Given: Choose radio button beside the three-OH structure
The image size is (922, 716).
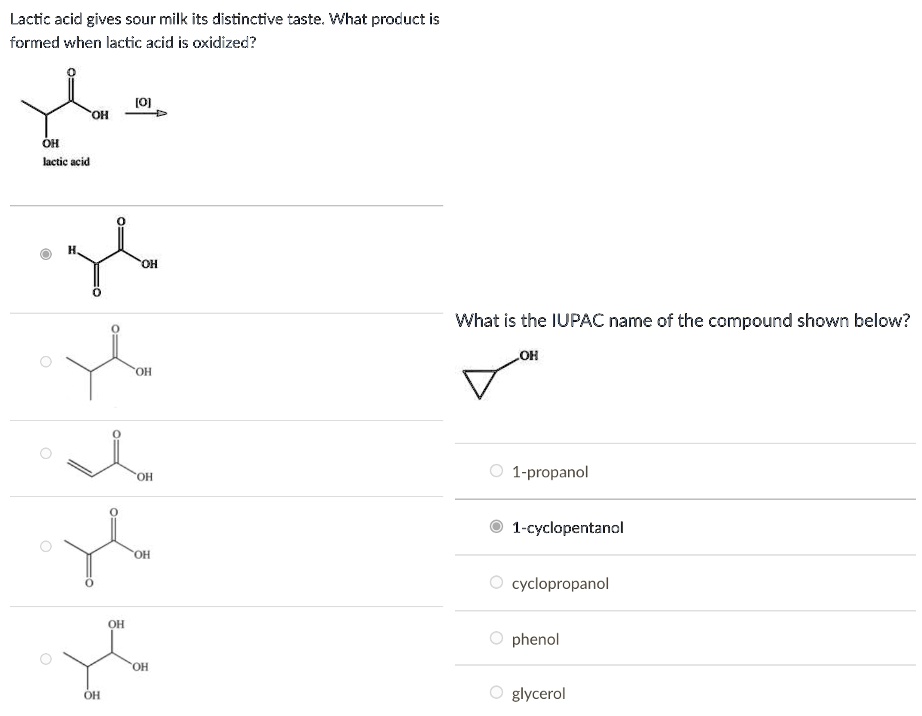Looking at the screenshot, I should [45, 658].
